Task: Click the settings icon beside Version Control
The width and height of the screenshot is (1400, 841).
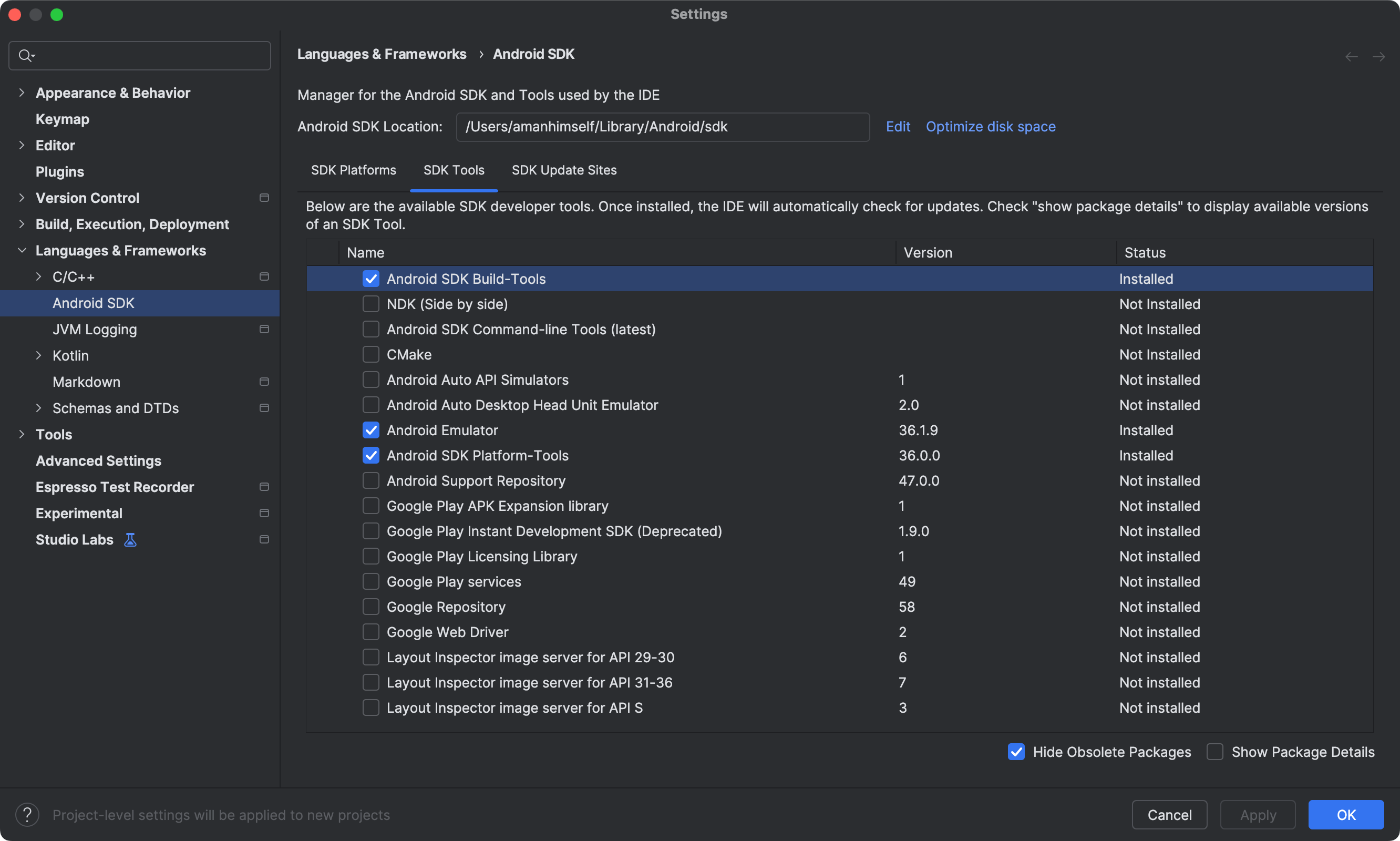Action: [264, 198]
